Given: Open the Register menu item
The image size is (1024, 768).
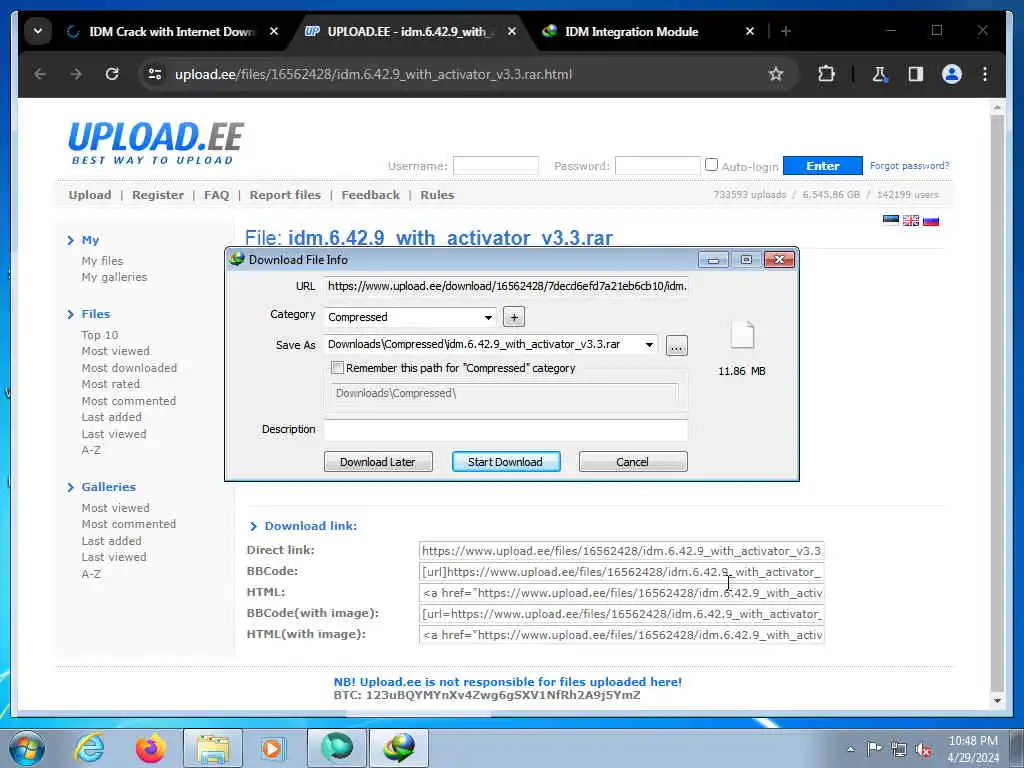Looking at the screenshot, I should [158, 195].
